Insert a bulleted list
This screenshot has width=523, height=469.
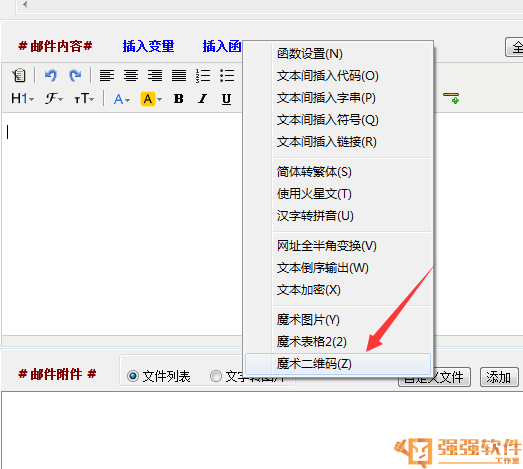[227, 75]
